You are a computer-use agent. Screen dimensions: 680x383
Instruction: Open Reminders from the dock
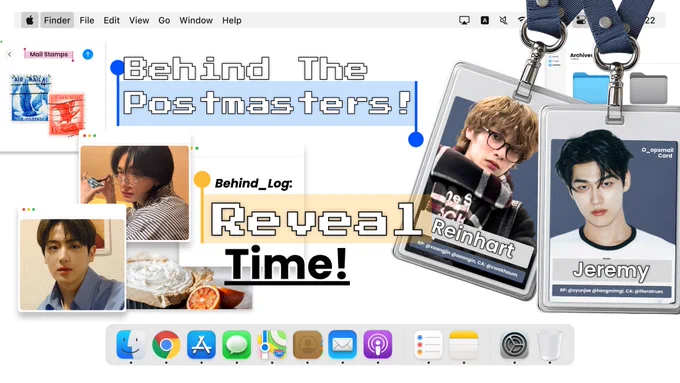coord(428,344)
